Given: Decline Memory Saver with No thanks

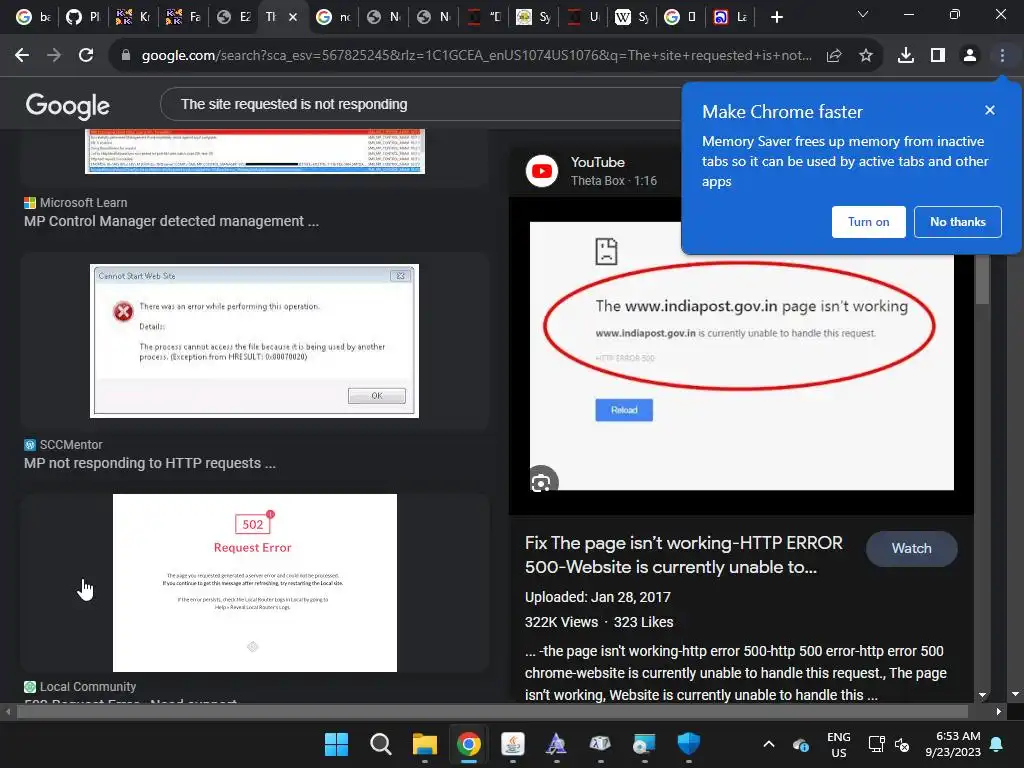Looking at the screenshot, I should [x=957, y=222].
